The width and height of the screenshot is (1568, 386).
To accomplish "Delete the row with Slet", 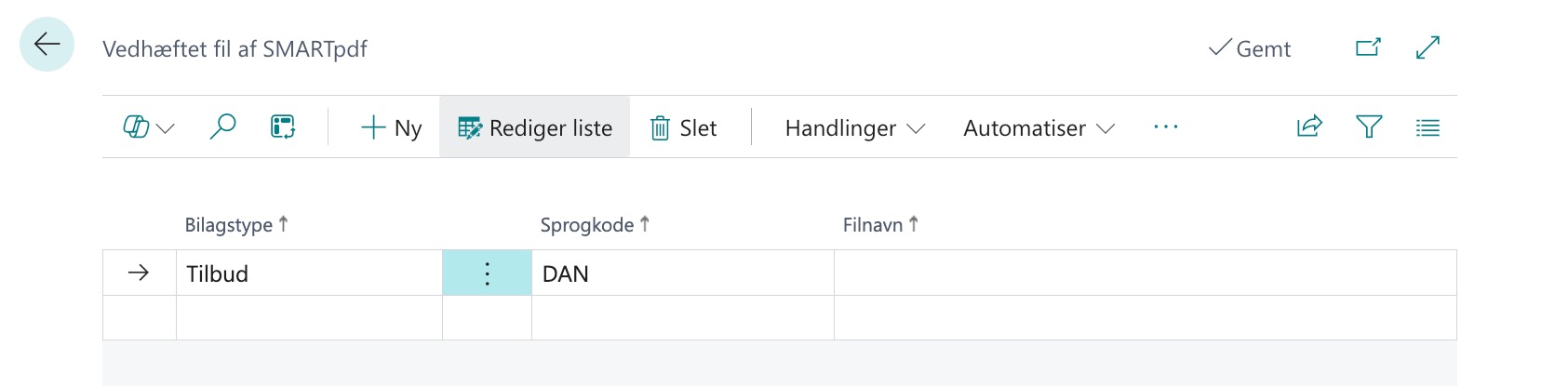I will pos(684,127).
